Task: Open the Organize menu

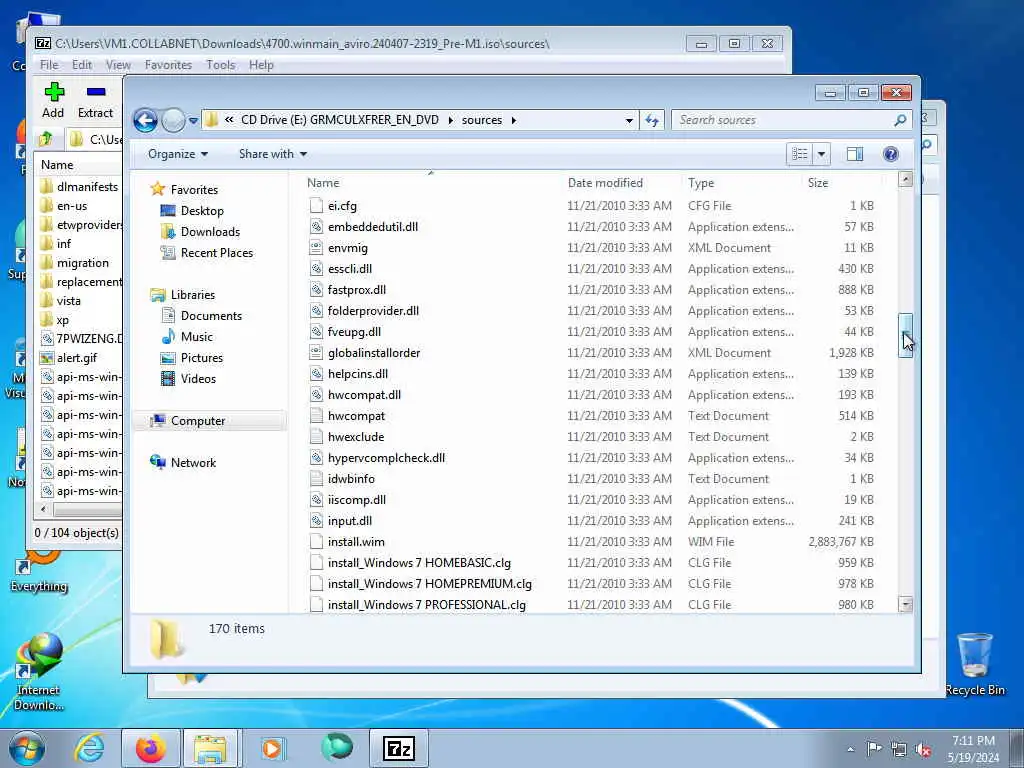Action: point(178,154)
